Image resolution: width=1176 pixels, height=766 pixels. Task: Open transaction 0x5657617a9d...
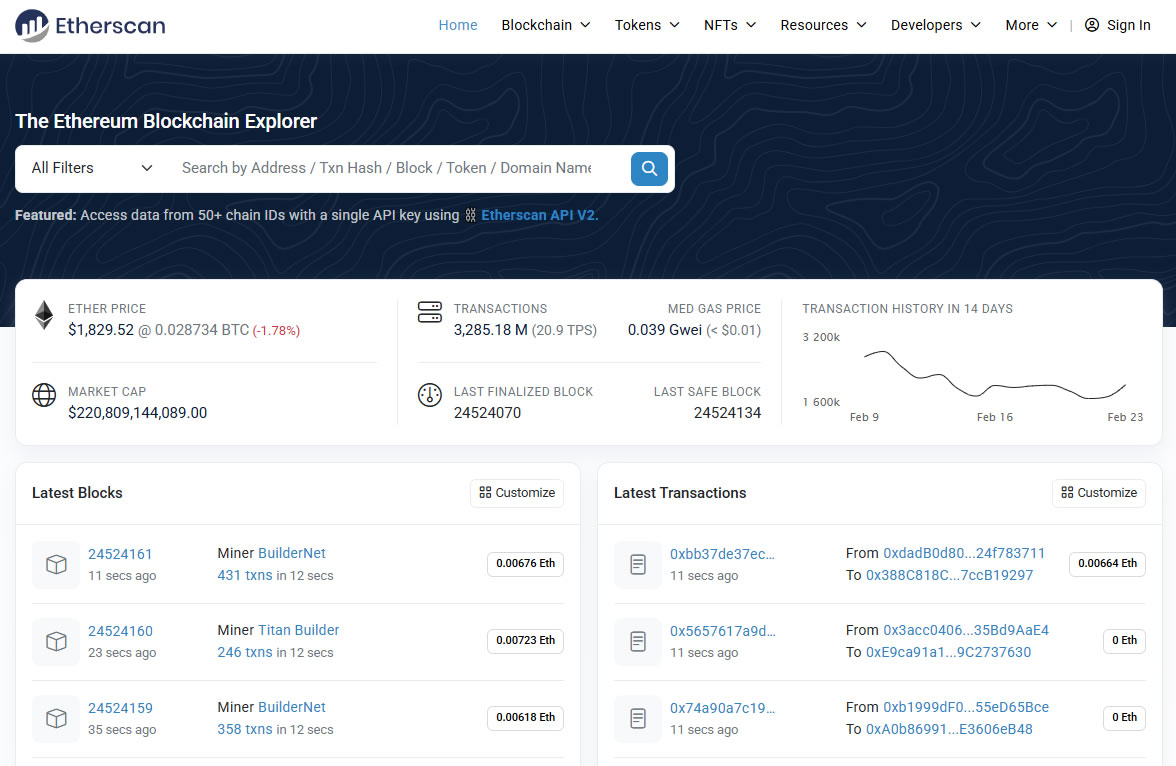[723, 631]
